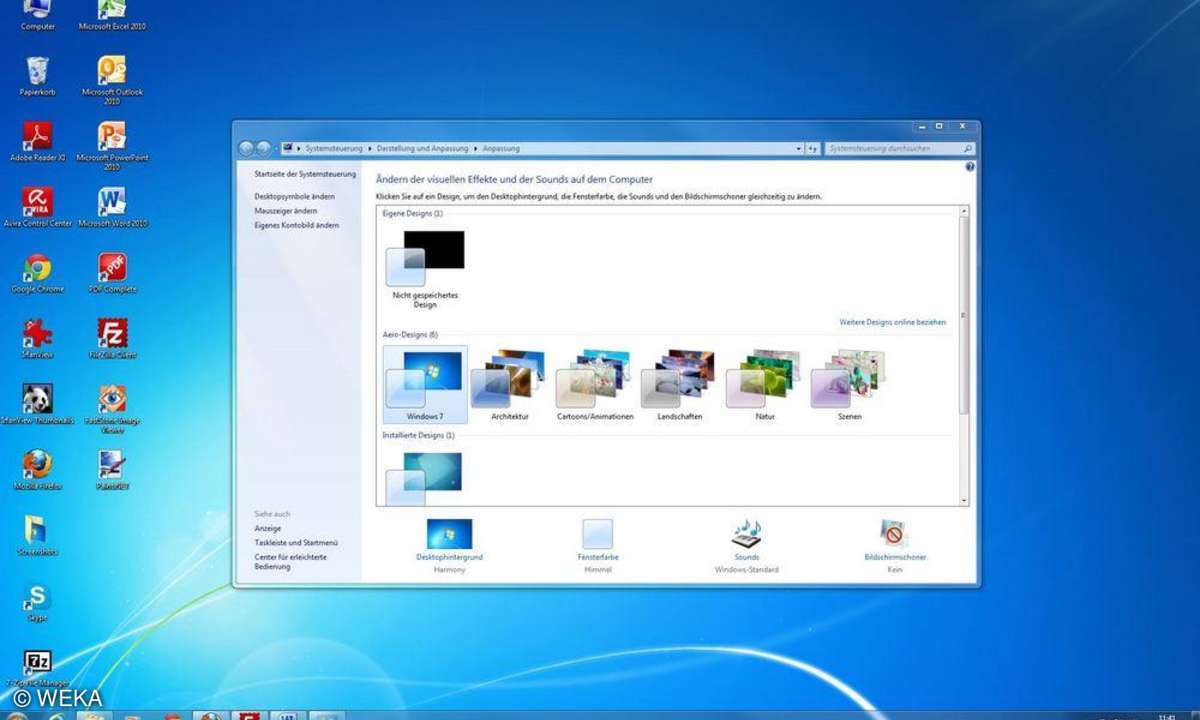This screenshot has height=720, width=1200.
Task: Open Startseite der Systemsteuerung link
Action: click(x=305, y=174)
